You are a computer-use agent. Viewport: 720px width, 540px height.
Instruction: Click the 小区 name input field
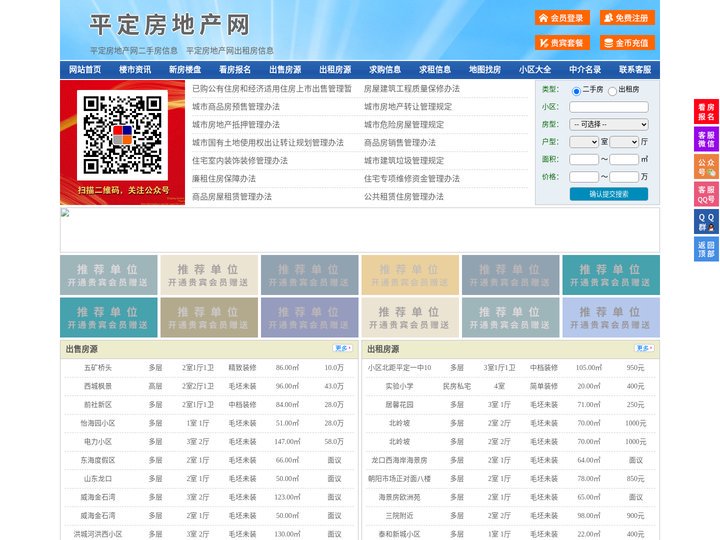609,107
